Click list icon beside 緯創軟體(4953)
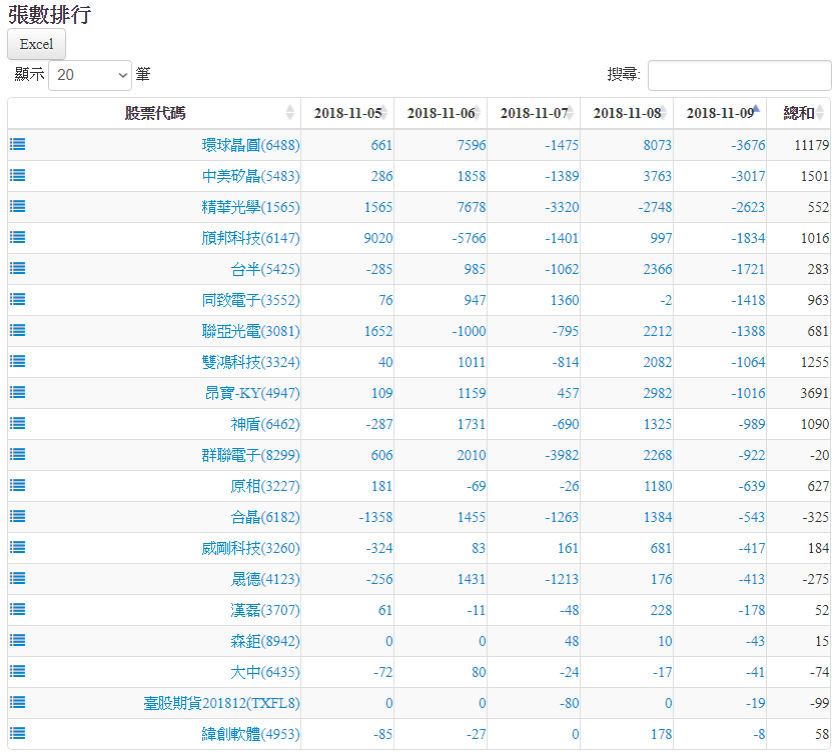The image size is (840, 754). [18, 733]
